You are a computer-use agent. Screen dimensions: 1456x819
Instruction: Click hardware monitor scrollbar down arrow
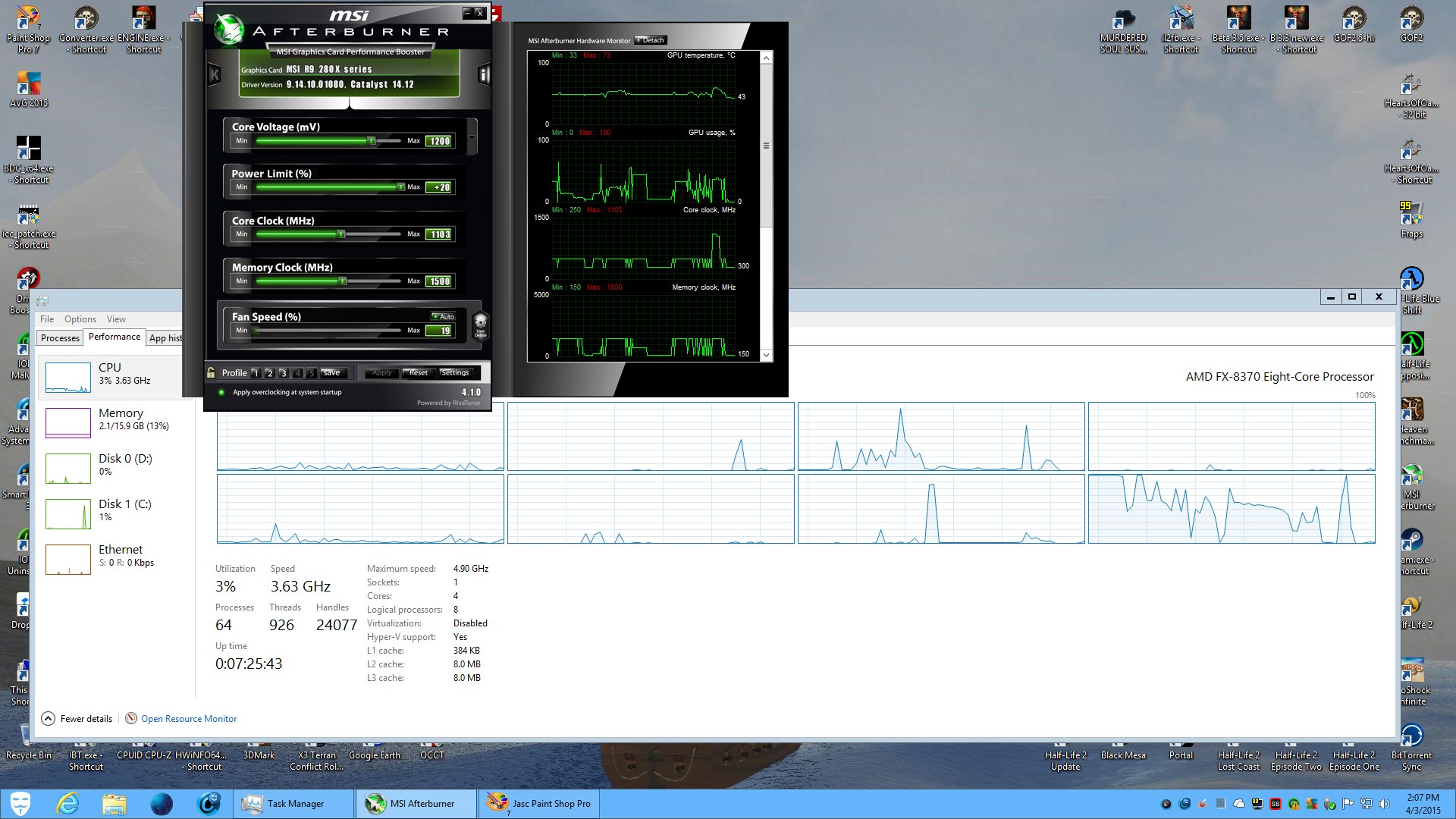[766, 355]
